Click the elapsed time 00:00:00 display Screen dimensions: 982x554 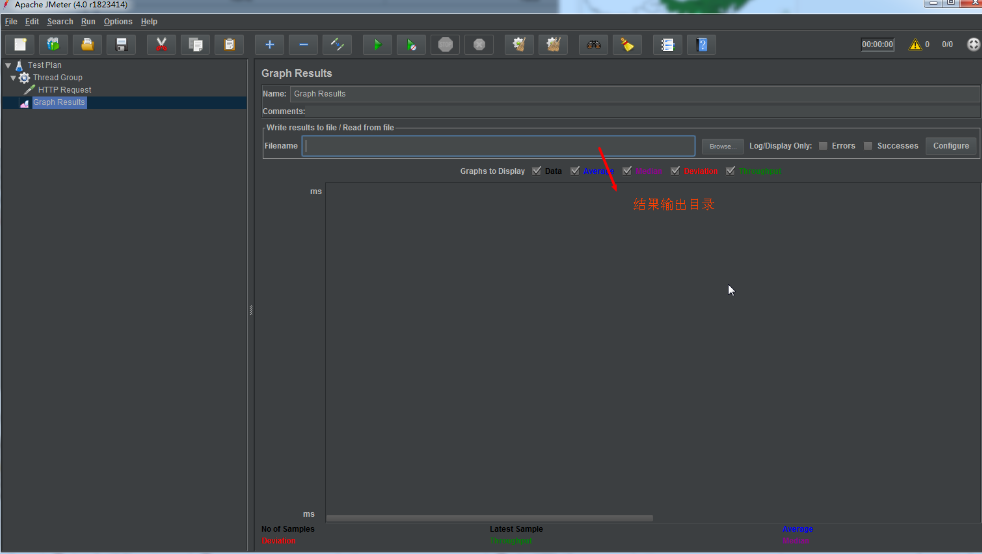877,44
